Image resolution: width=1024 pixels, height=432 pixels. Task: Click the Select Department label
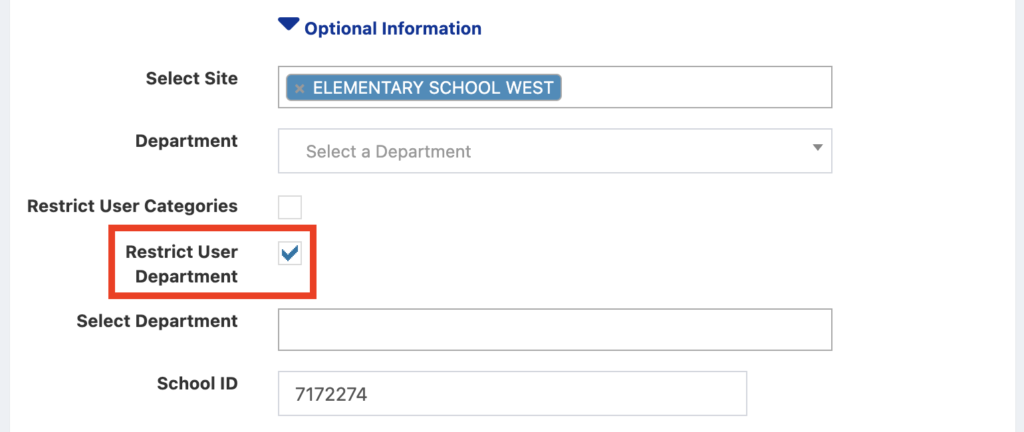pos(156,321)
